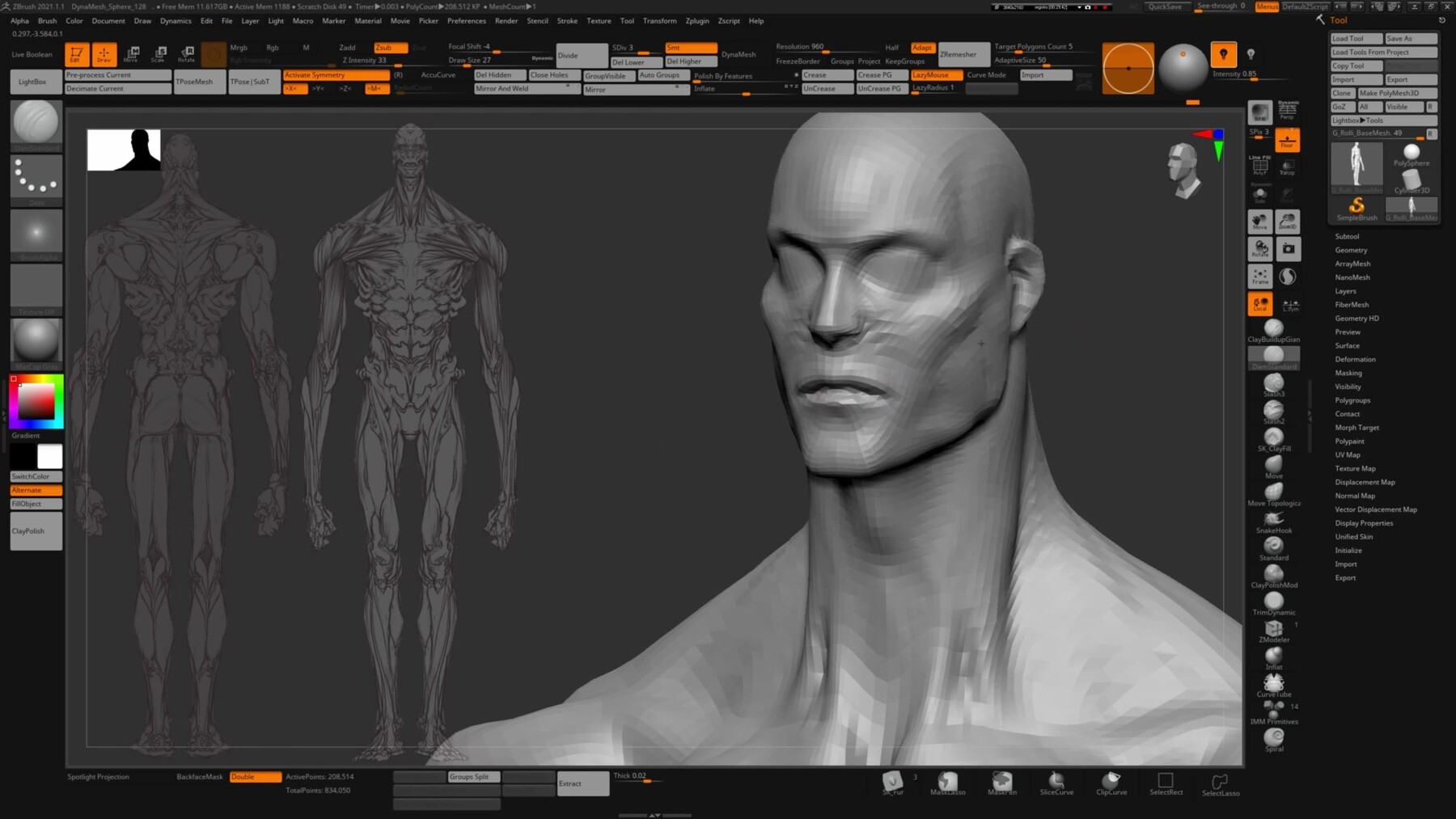Screen dimensions: 1456x819
Task: Click the DynaMesh button
Action: (x=739, y=54)
